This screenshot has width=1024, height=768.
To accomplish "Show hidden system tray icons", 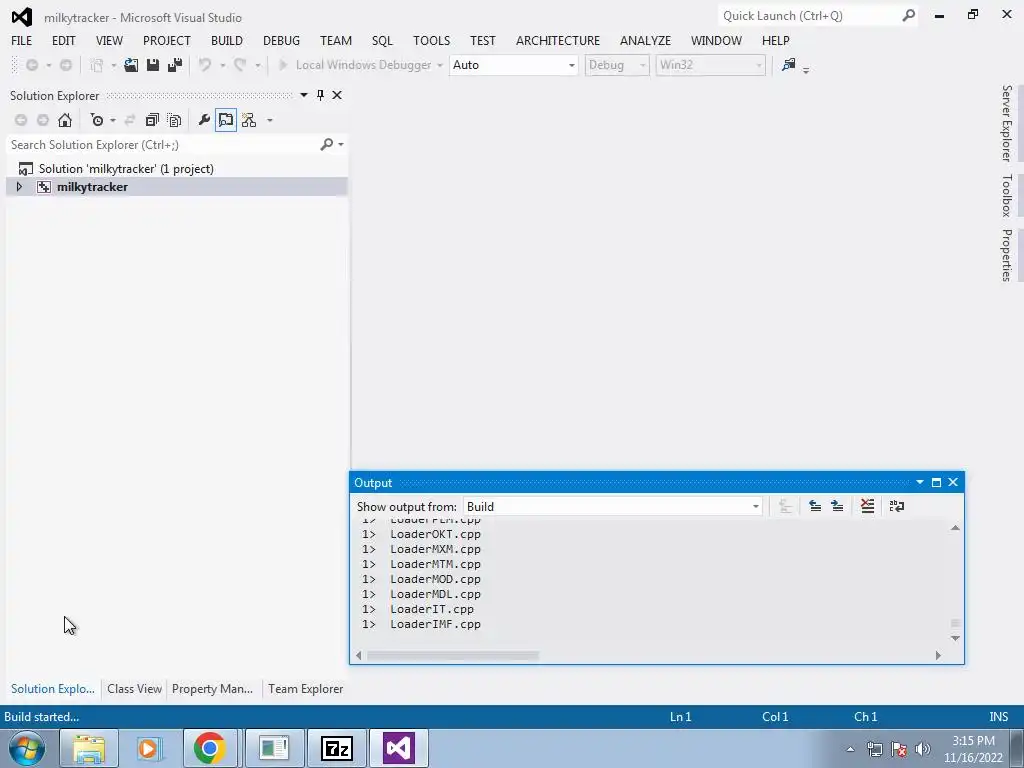I will (x=850, y=749).
